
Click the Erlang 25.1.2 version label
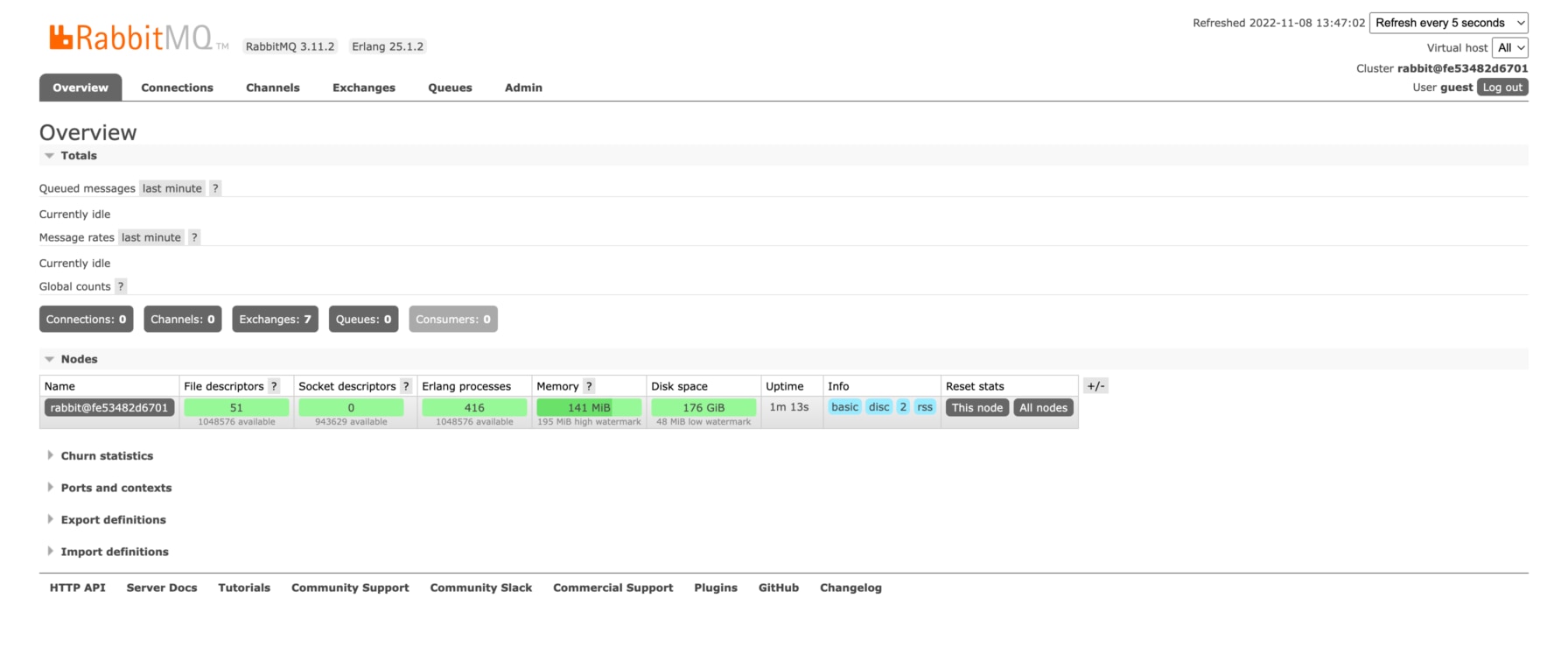(388, 46)
